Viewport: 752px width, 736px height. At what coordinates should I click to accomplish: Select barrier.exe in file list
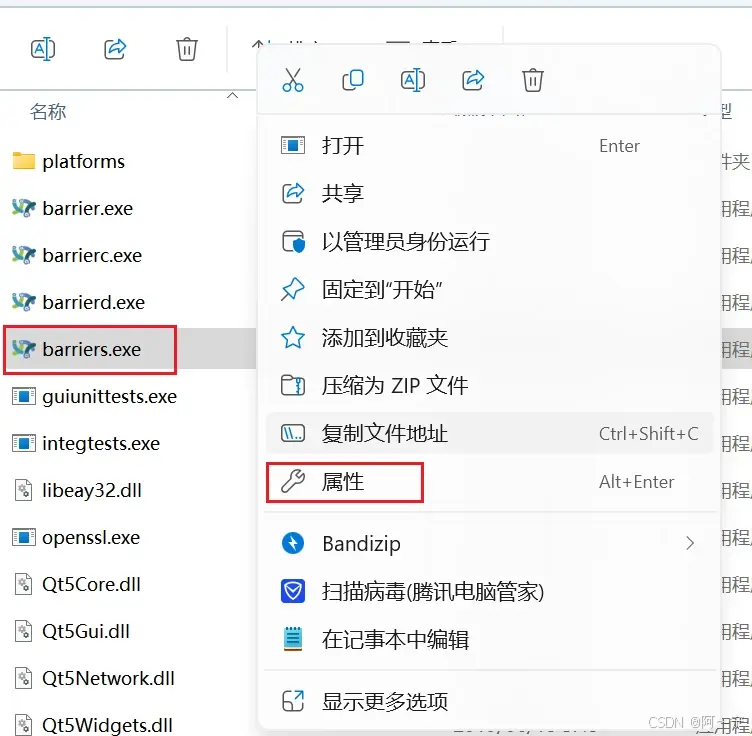87,209
